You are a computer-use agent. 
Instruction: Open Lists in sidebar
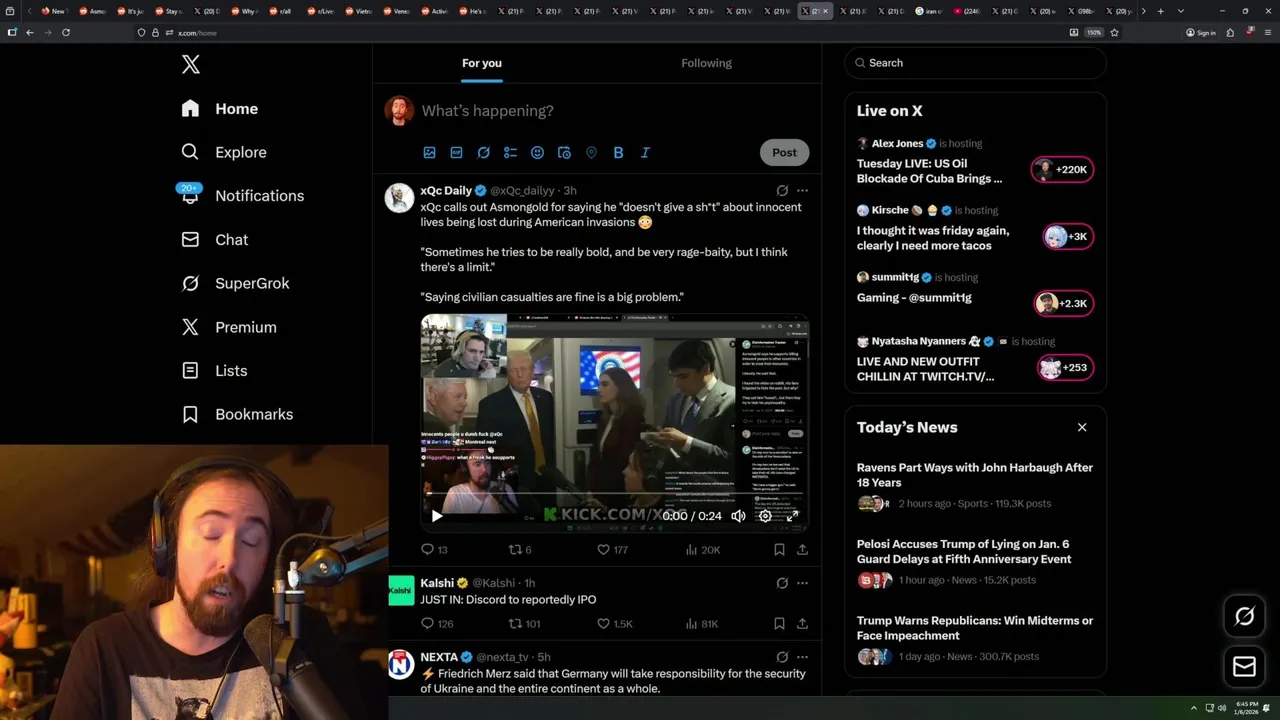(x=214, y=371)
